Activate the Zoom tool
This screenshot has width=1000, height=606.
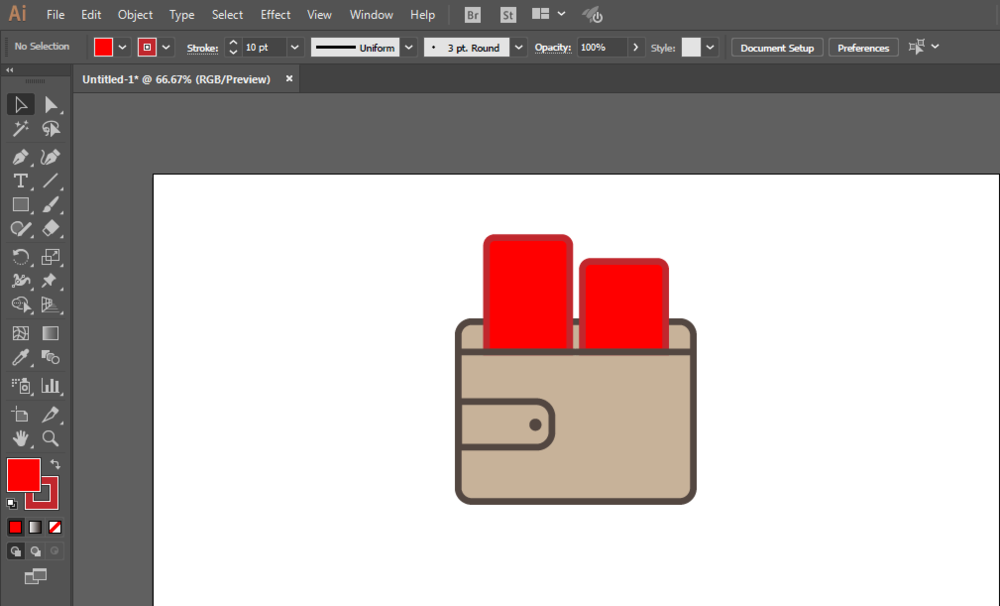(x=50, y=438)
